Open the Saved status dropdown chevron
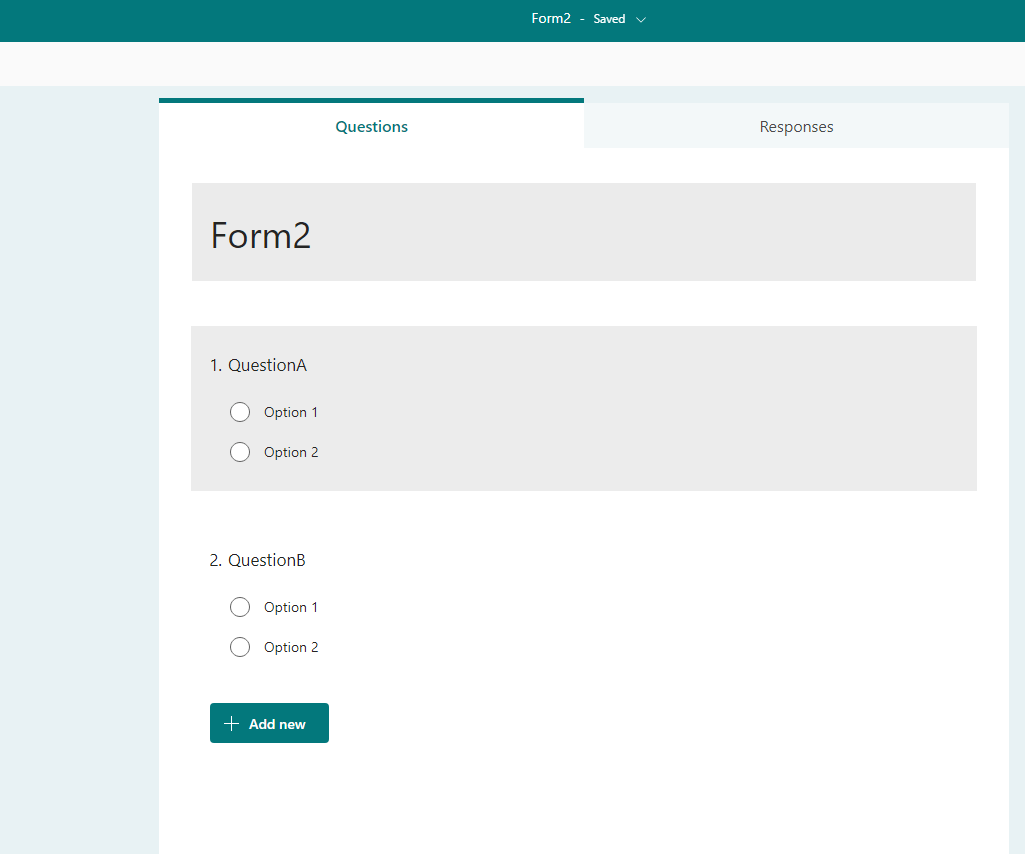The height and width of the screenshot is (854, 1025). [x=641, y=19]
